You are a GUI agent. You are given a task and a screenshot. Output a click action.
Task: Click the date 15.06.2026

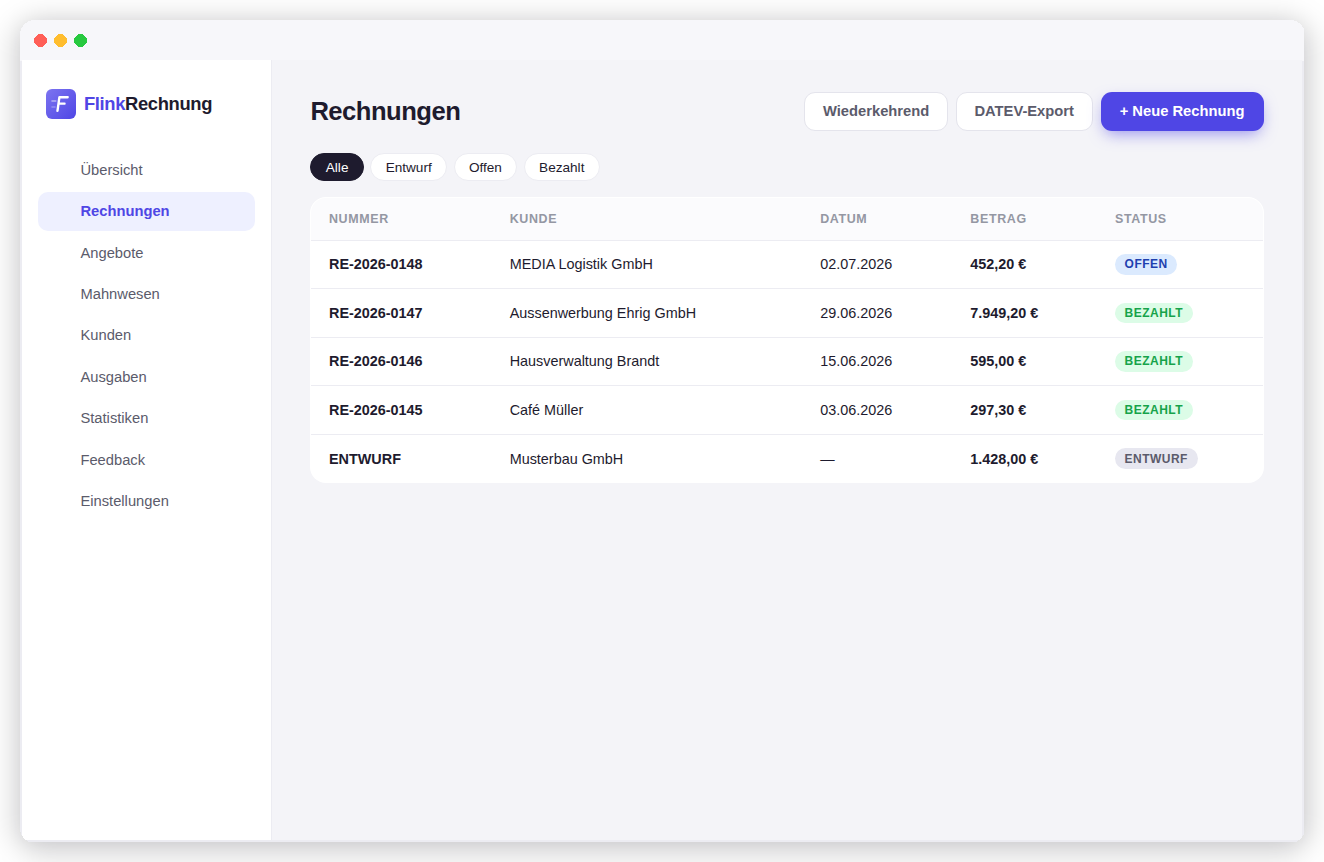click(856, 361)
